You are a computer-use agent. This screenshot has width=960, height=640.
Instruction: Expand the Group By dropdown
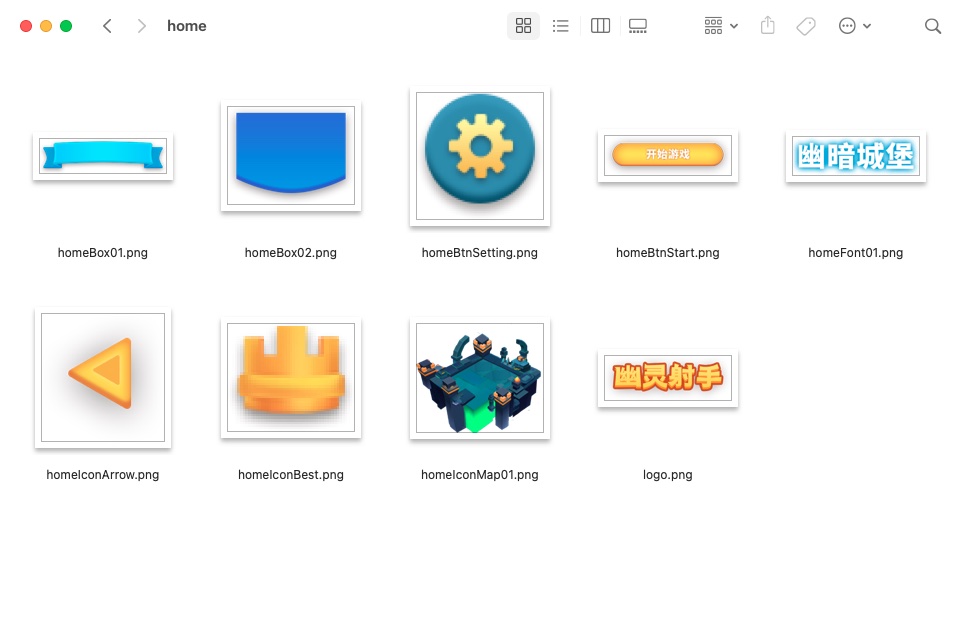[721, 26]
